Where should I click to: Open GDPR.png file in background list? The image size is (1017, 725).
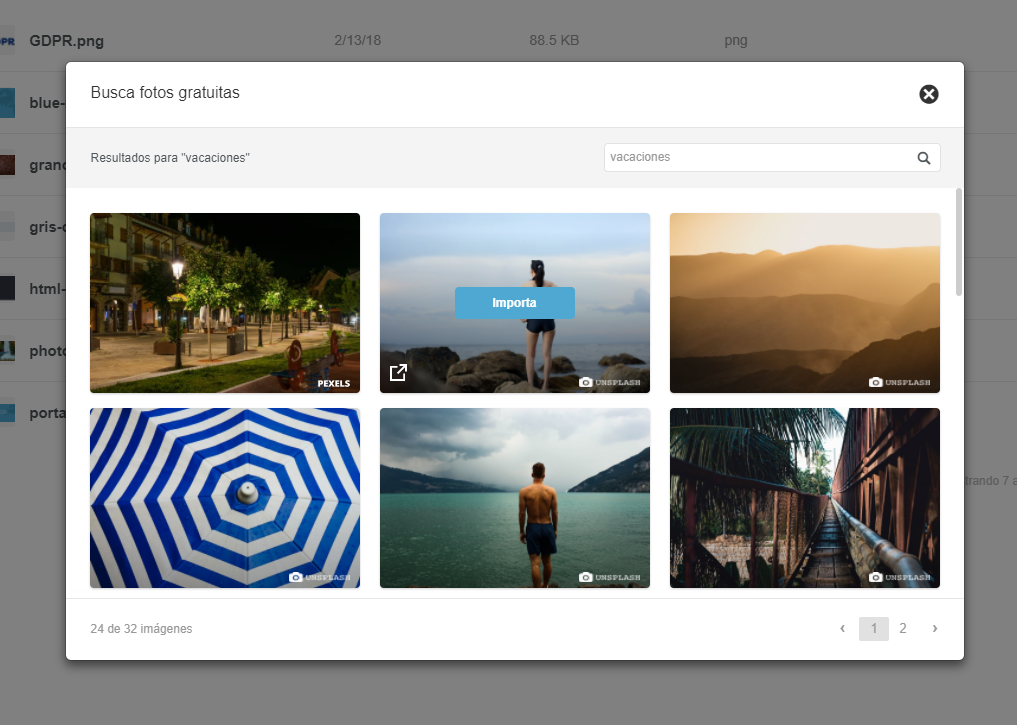click(x=66, y=41)
